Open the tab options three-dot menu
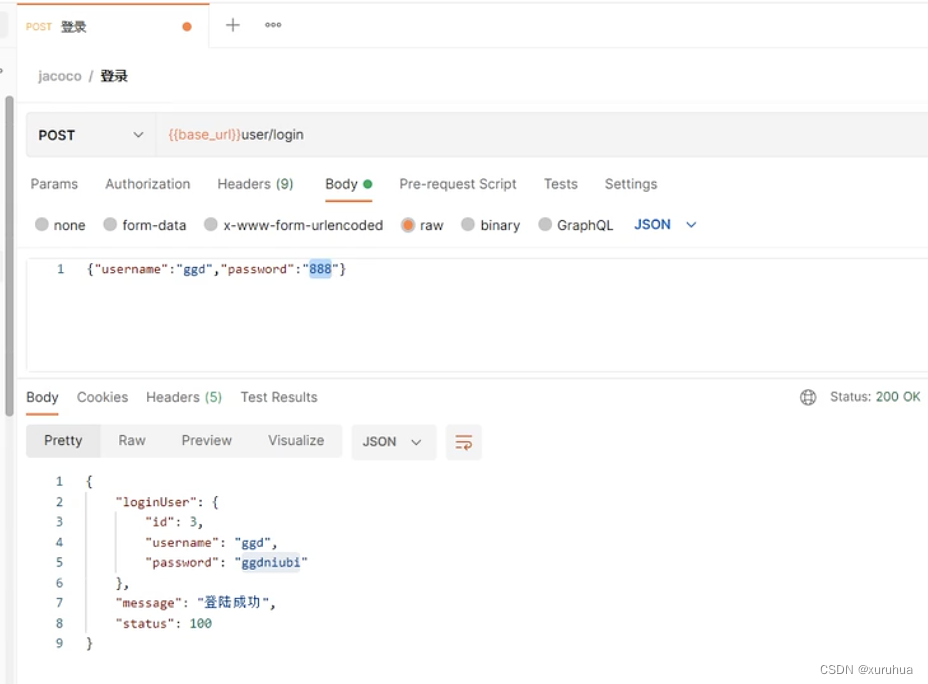Viewport: 928px width, 684px height. pos(273,25)
